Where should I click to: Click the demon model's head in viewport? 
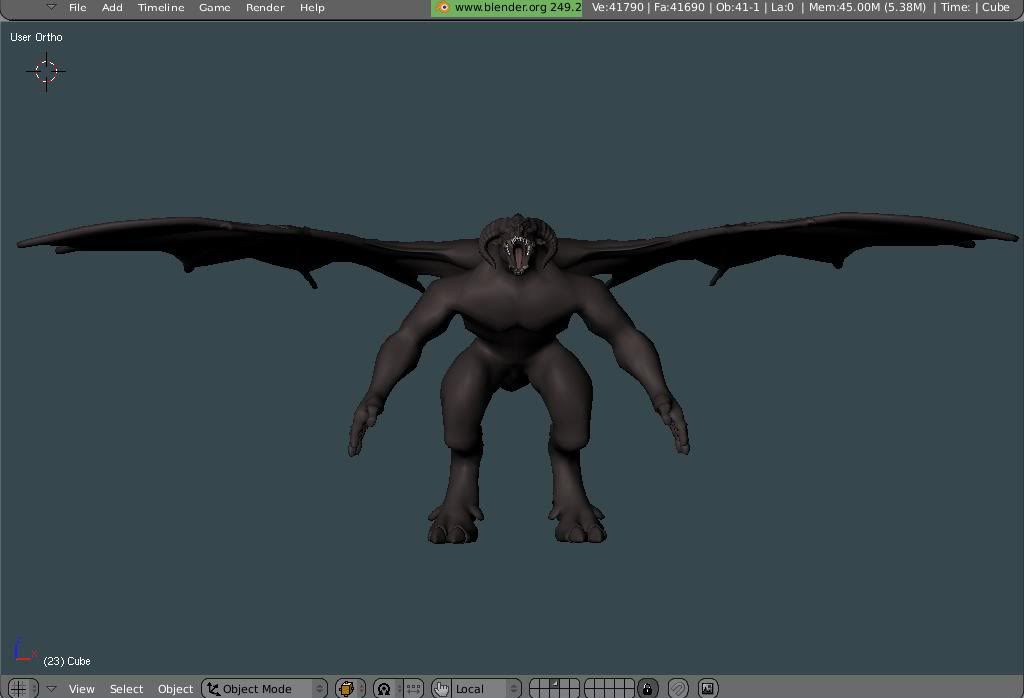click(517, 245)
